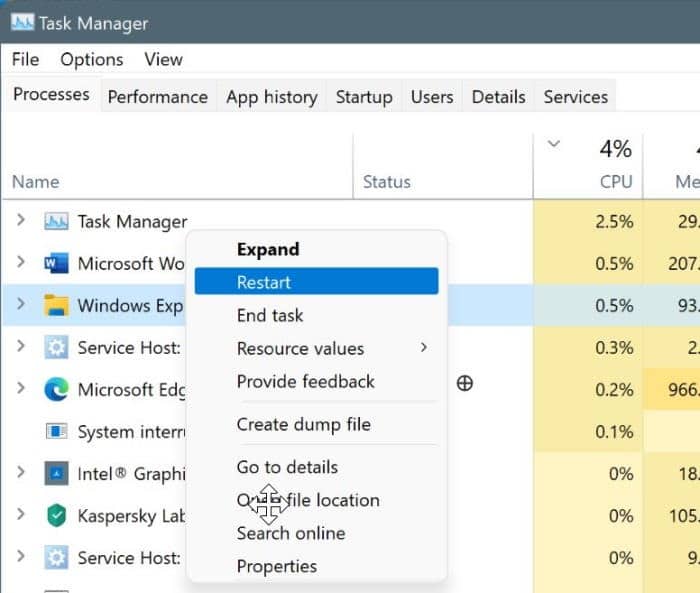Click the Intel Graphics process icon

(x=56, y=474)
